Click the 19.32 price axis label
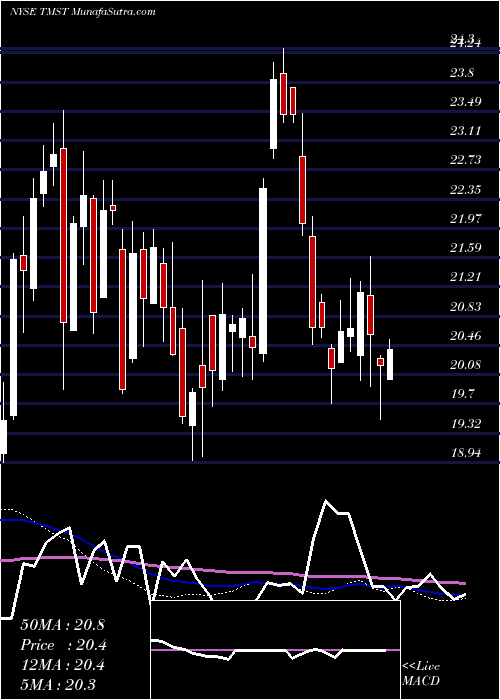 (465, 423)
